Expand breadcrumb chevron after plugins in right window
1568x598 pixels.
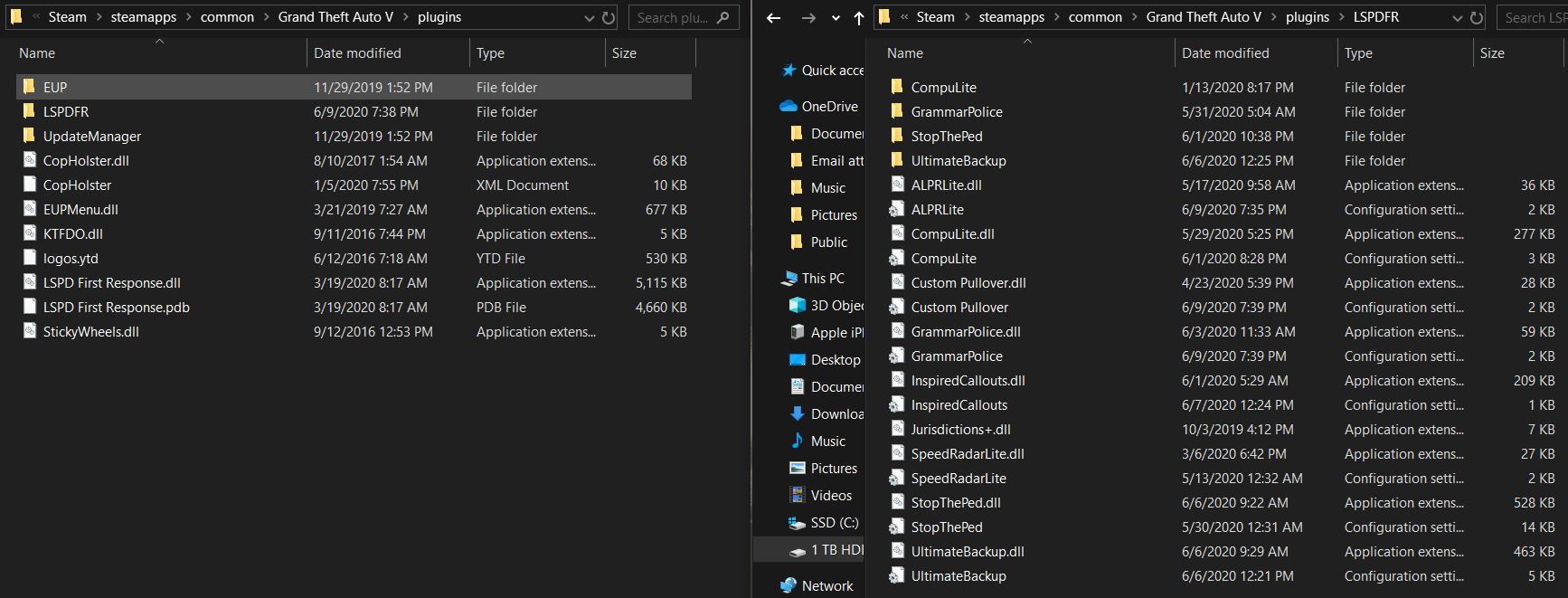(x=1342, y=17)
